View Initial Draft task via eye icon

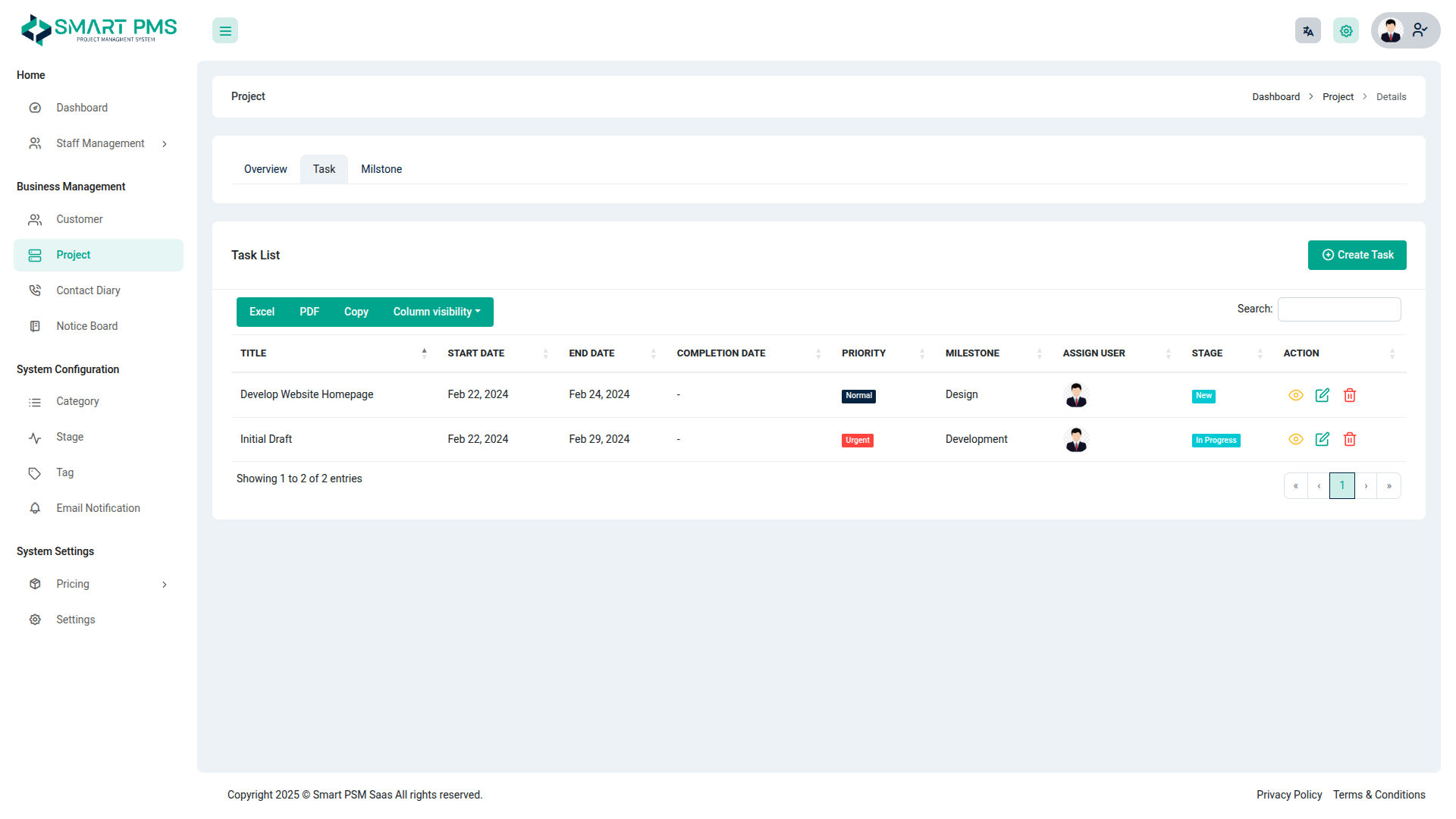coord(1295,439)
